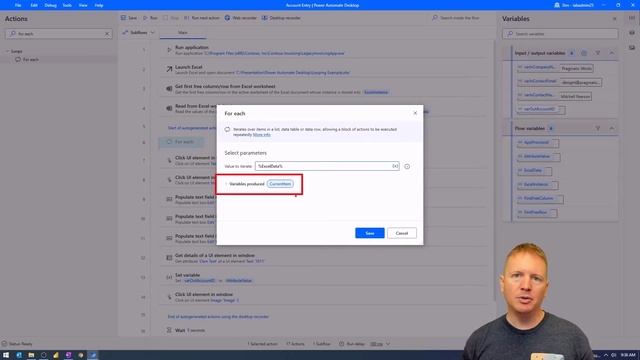Click Search variables field
The image size is (640, 360).
pos(560,34)
